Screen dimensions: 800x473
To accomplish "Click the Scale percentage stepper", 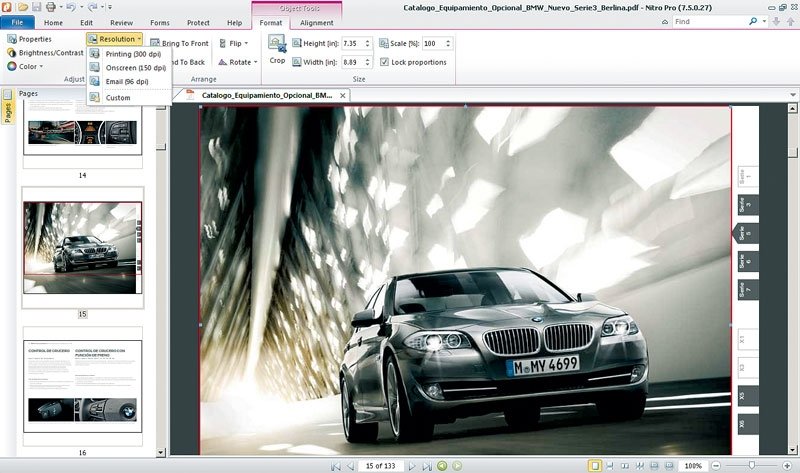I will (x=448, y=43).
